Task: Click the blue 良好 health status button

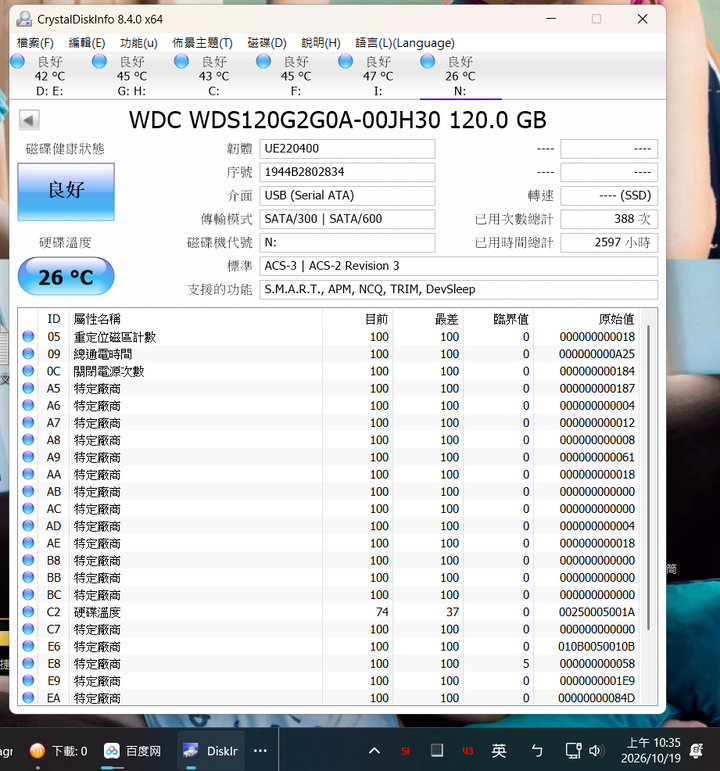Action: 66,191
